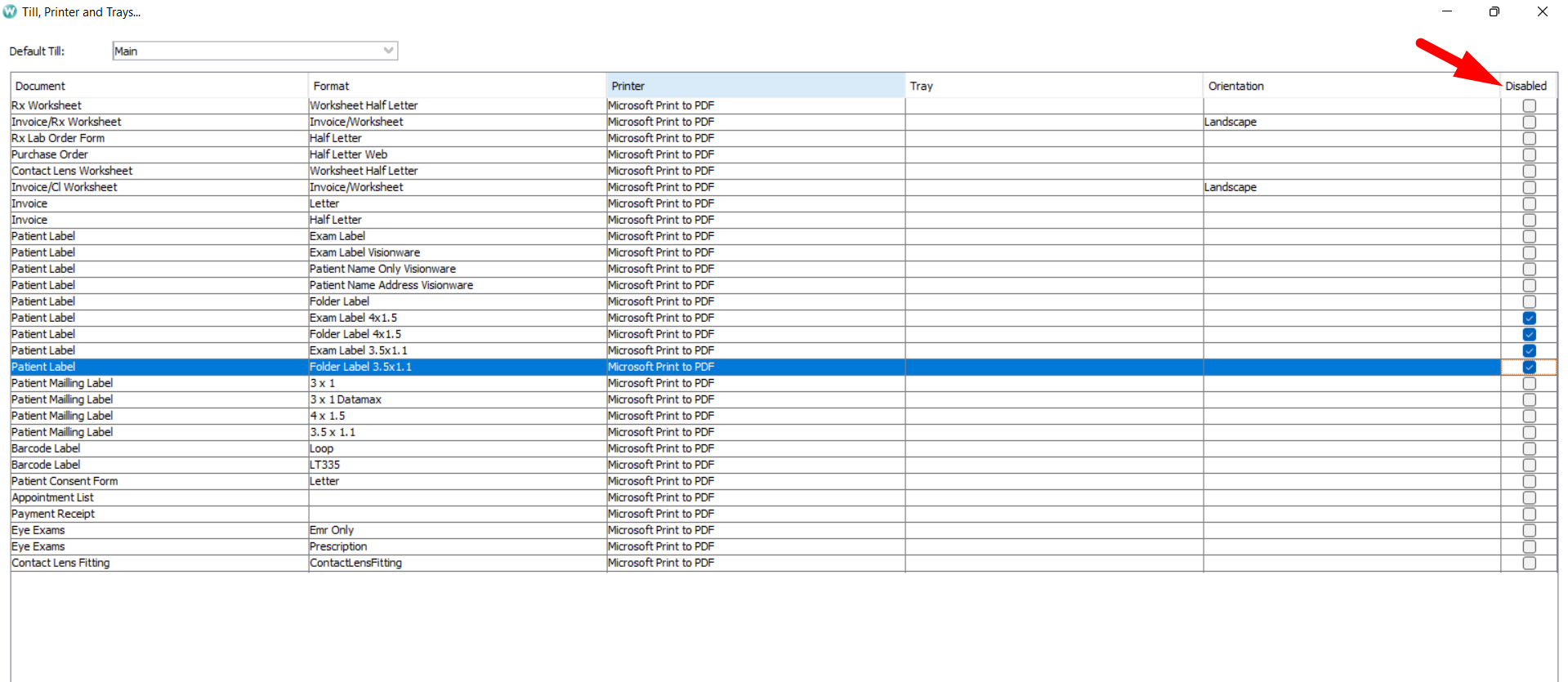Click the Orientation column header
Screen dimensions: 1568x682
pos(1352,86)
